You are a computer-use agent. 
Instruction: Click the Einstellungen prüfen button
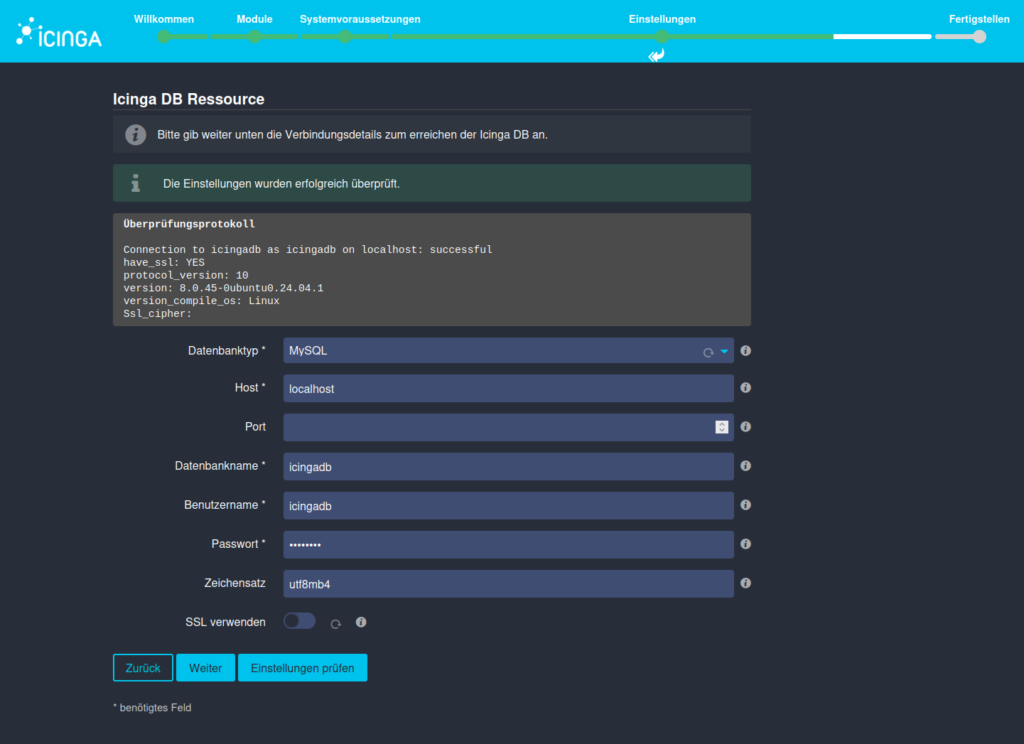tap(302, 668)
